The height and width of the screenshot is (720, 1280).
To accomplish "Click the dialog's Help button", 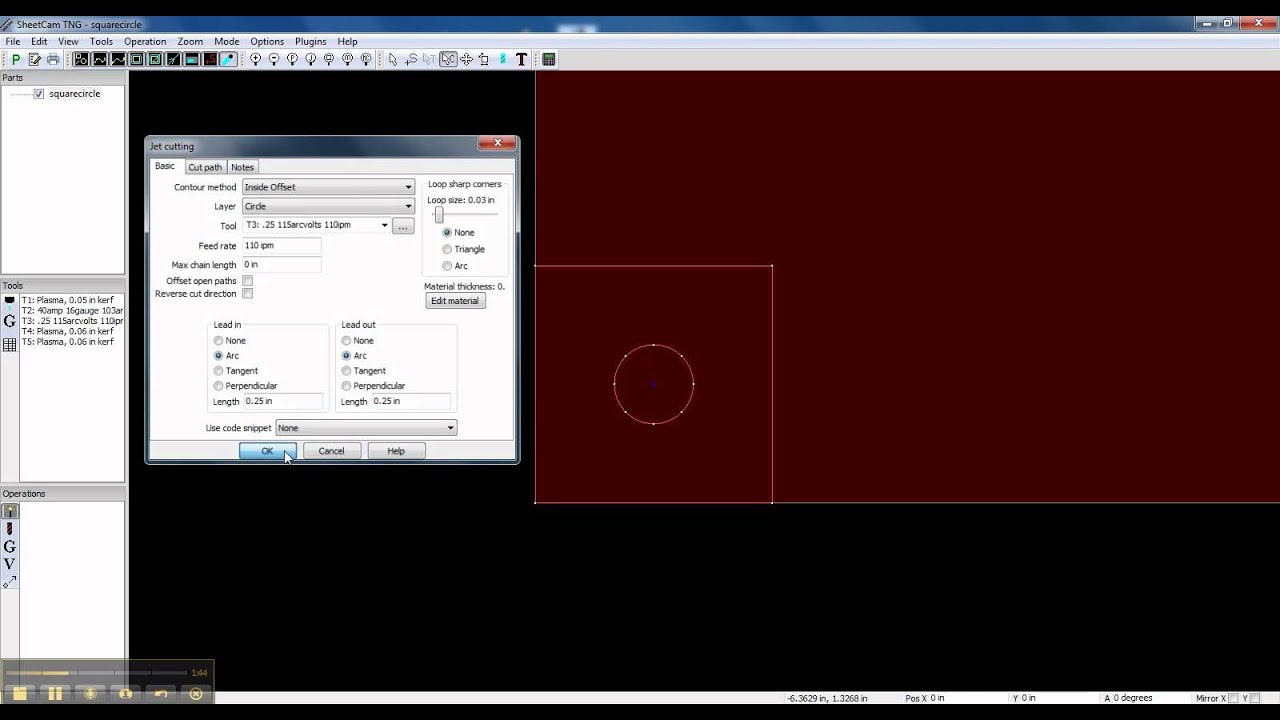I will 396,451.
